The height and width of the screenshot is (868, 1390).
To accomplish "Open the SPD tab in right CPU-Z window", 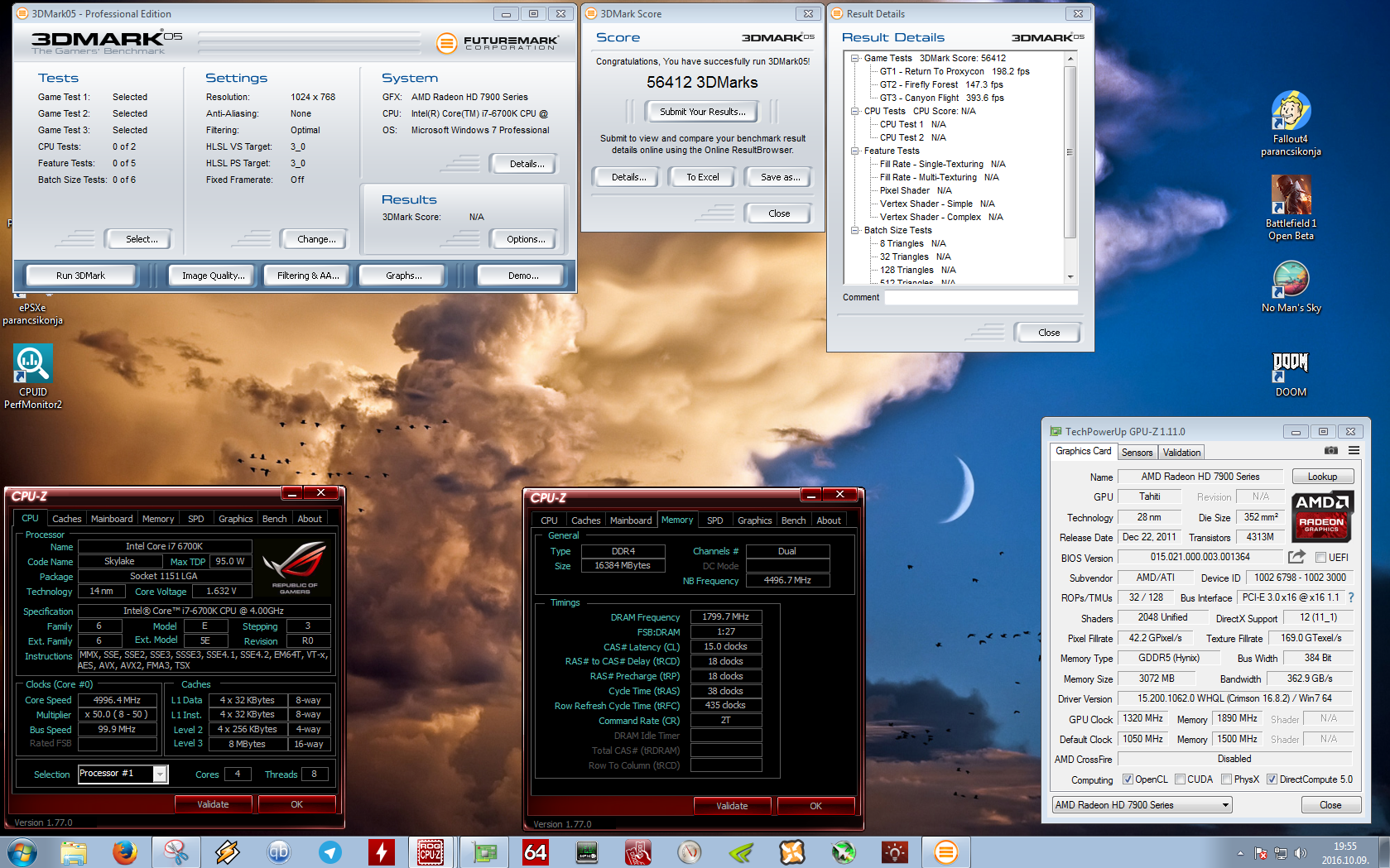I will (x=715, y=520).
